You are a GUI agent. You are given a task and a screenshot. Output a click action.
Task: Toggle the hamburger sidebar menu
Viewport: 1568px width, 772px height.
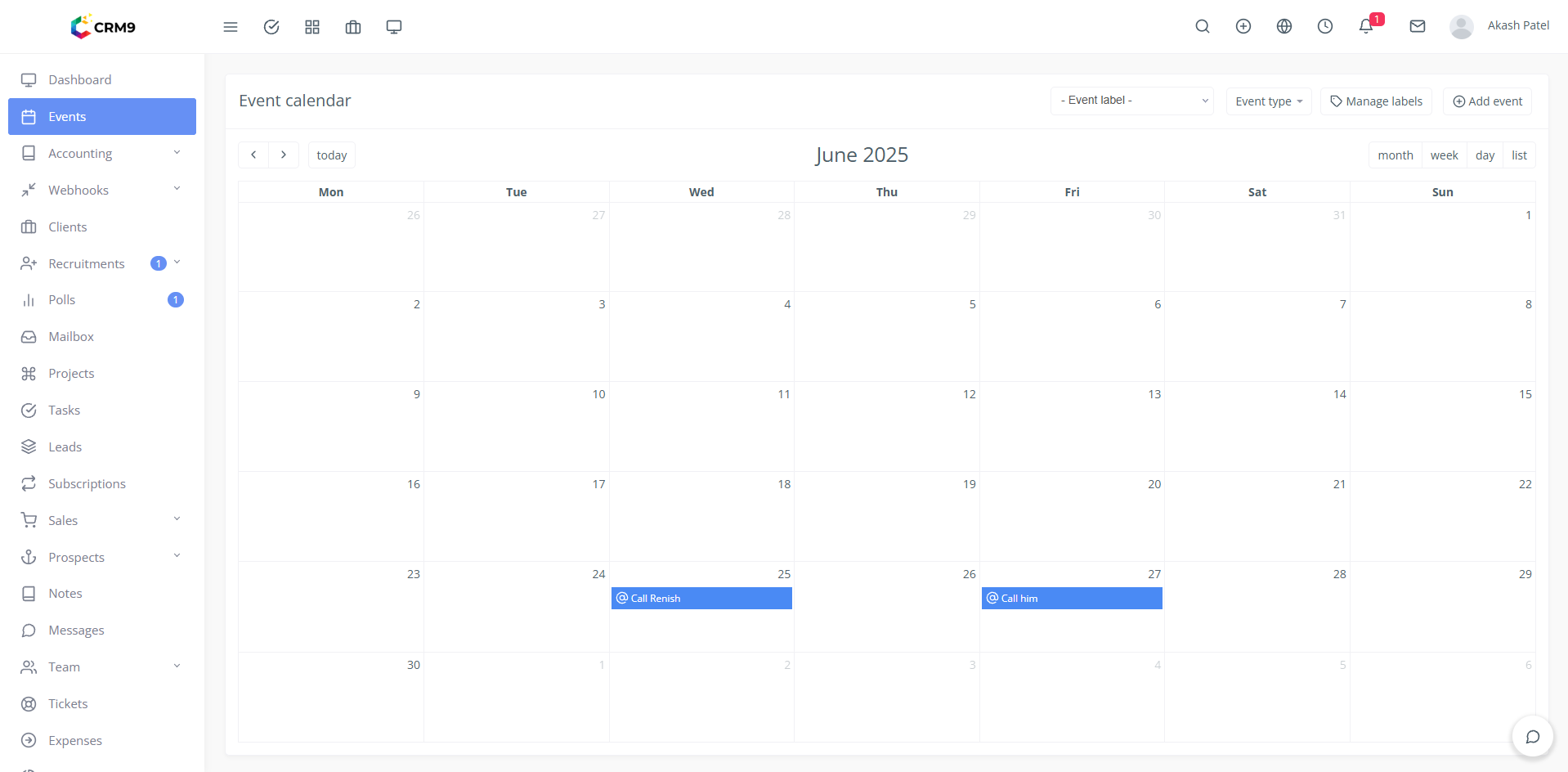pos(231,27)
